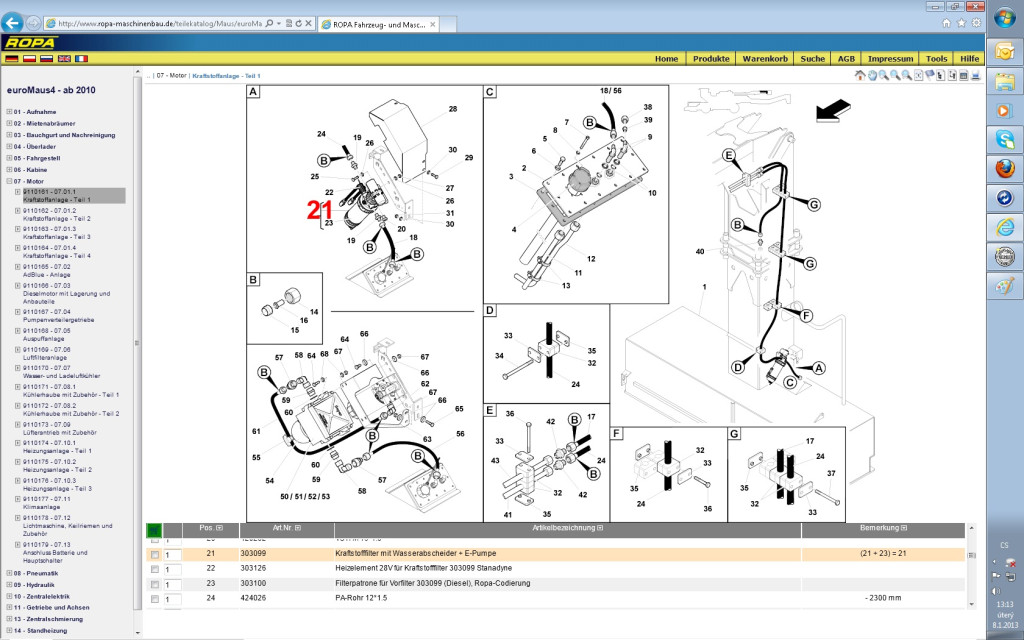
Task: Fit the diagram to the window
Action: pyautogui.click(x=918, y=76)
